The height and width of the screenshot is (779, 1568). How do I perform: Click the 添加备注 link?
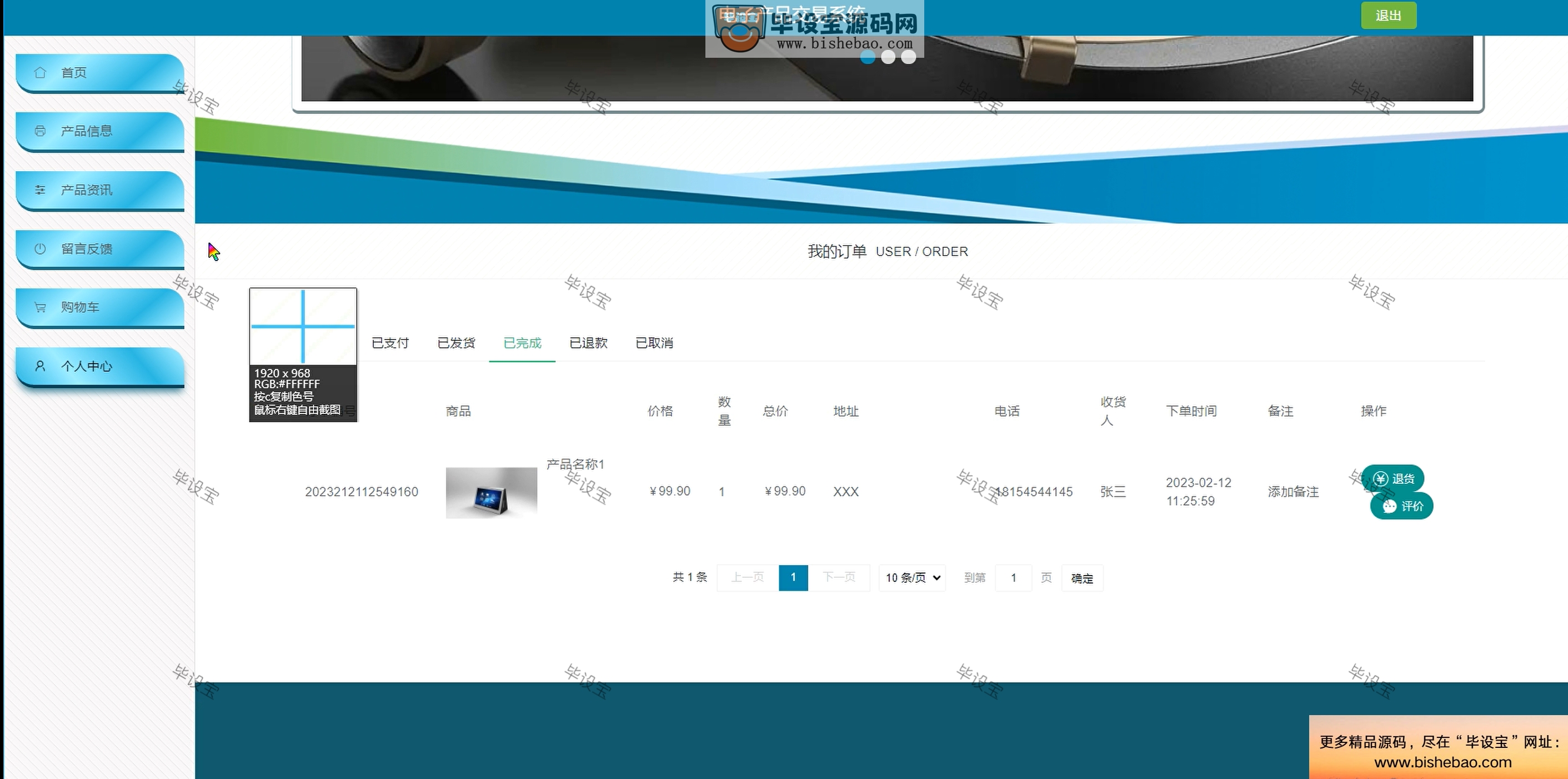1294,492
